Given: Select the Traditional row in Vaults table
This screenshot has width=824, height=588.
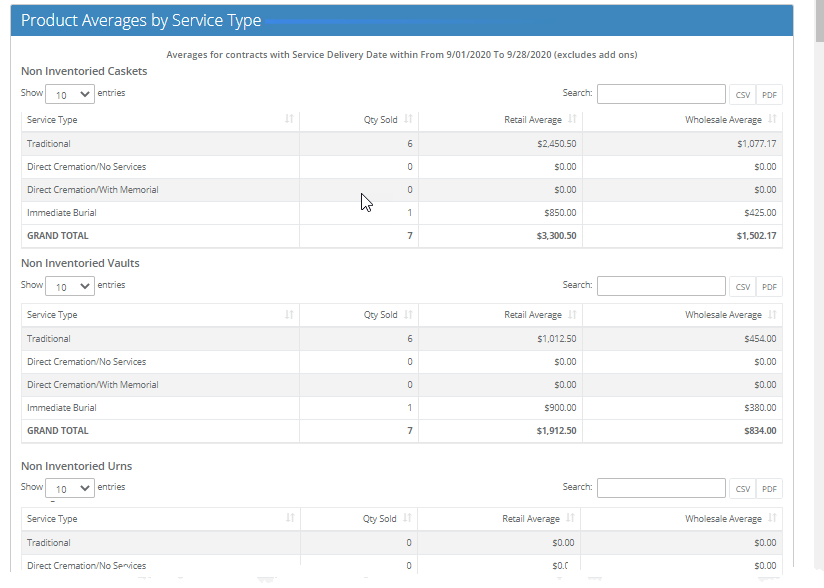Looking at the screenshot, I should click(x=160, y=338).
